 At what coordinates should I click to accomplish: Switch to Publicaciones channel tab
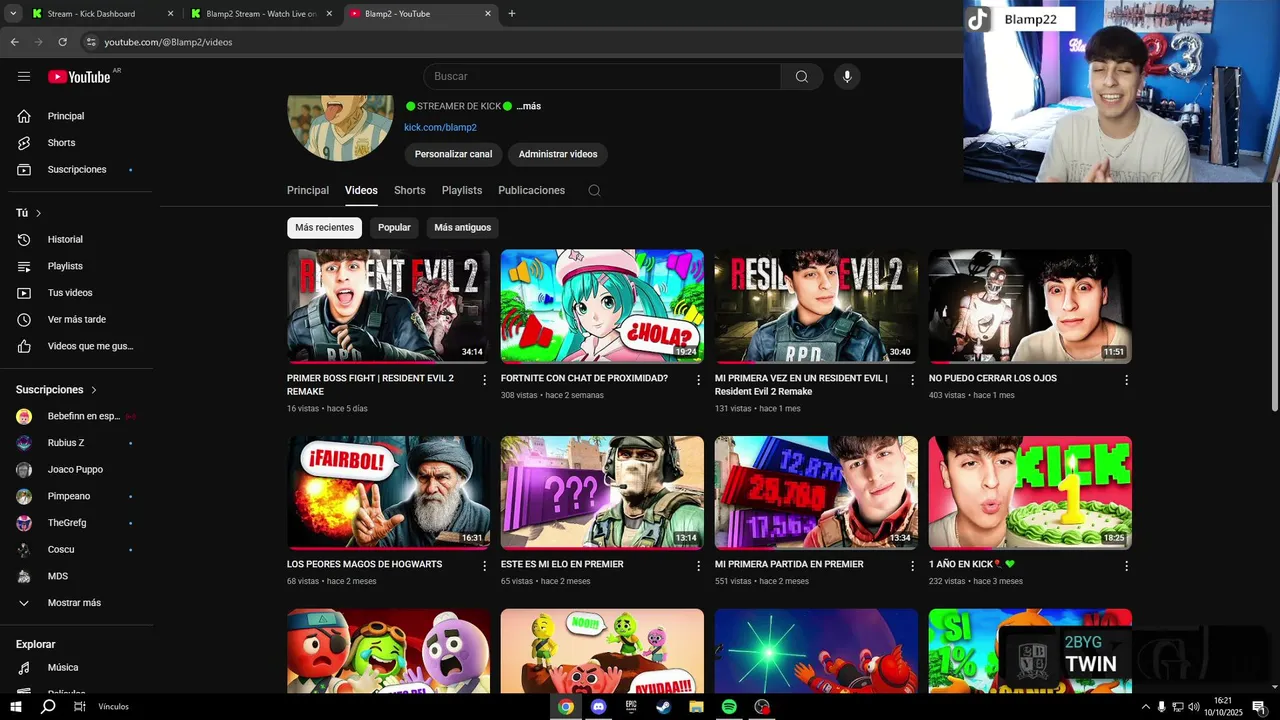pos(532,190)
